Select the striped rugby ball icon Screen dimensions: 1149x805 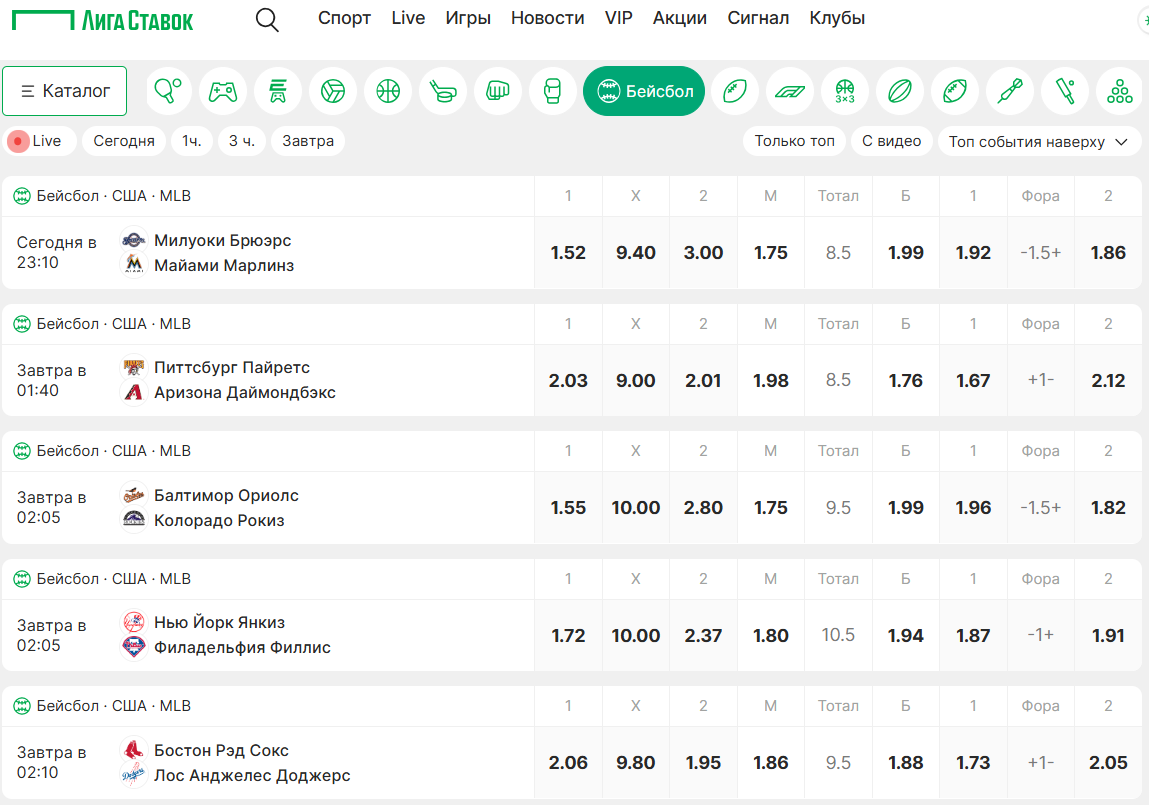tap(900, 91)
